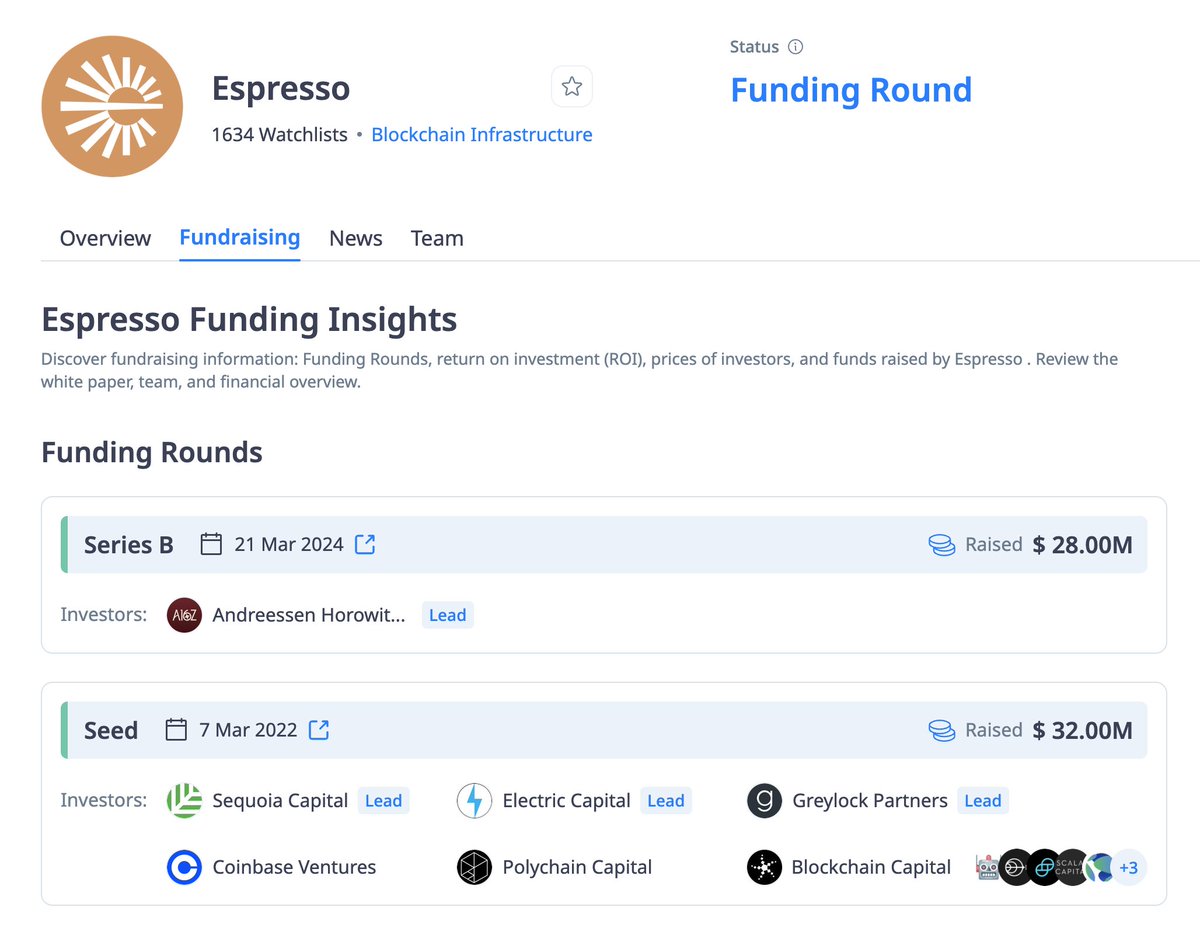1200x935 pixels.
Task: Open Coinbase Ventures investor link
Action: [294, 867]
